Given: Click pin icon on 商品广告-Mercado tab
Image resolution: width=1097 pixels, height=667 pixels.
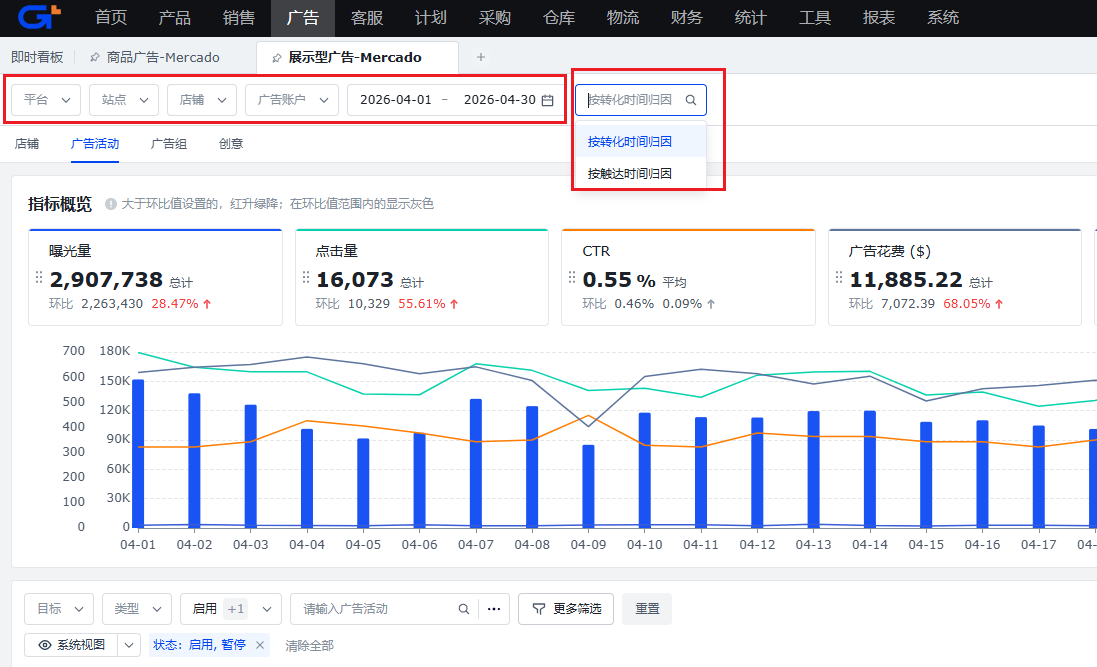Looking at the screenshot, I should tap(94, 57).
